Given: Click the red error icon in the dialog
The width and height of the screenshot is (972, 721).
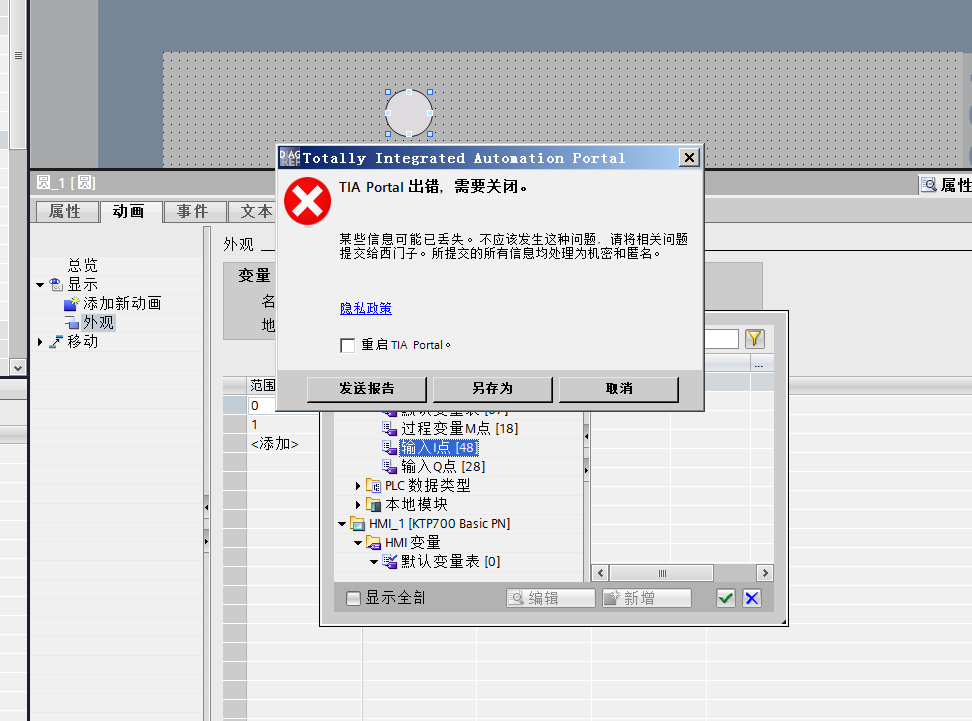Looking at the screenshot, I should [x=307, y=201].
